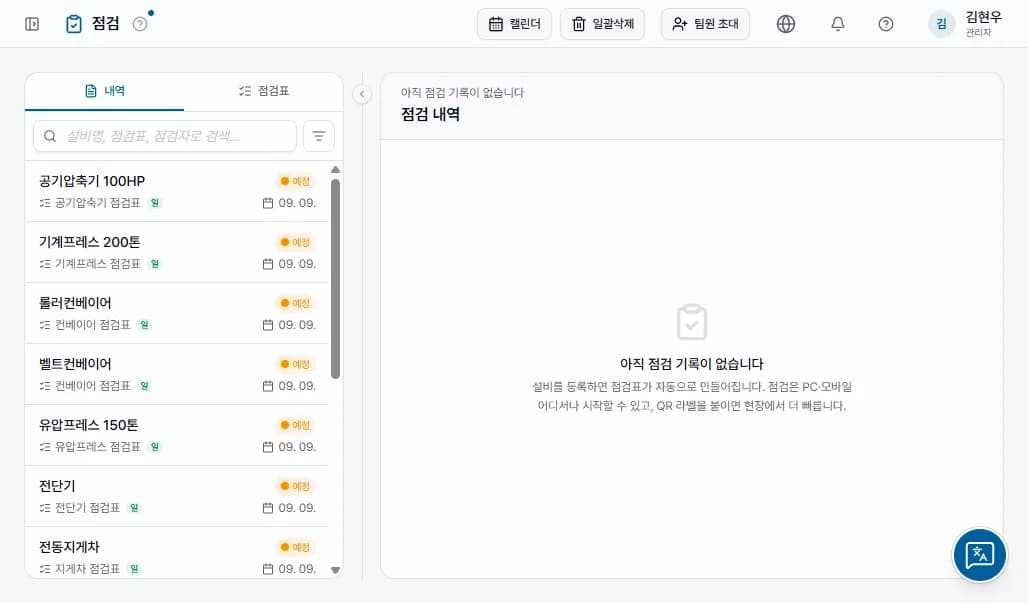1028x603 pixels.
Task: Click 지게차 점검표 checklist label
Action: point(87,569)
